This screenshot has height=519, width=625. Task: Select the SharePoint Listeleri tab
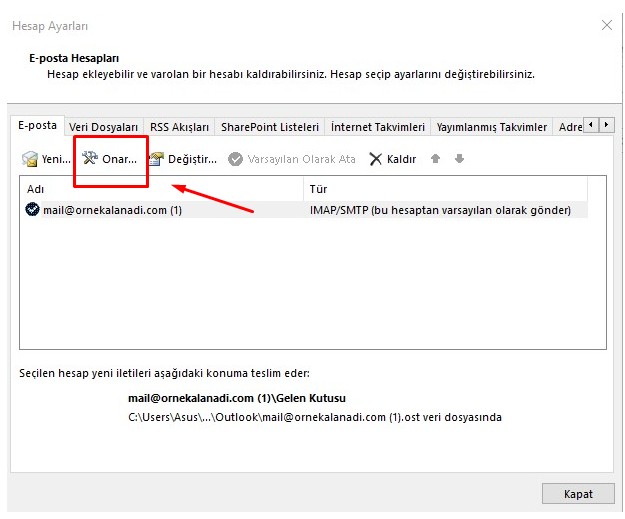click(x=269, y=127)
